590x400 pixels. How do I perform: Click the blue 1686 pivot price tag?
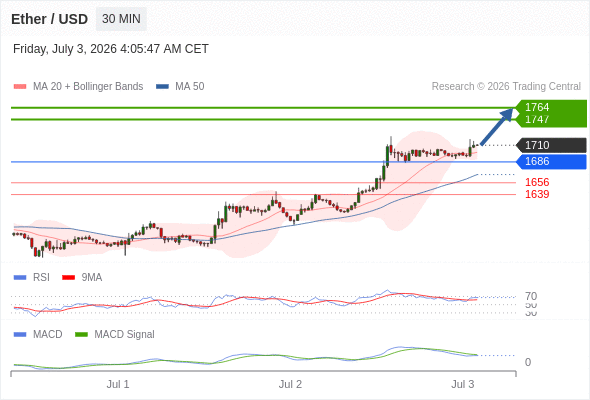coord(551,161)
